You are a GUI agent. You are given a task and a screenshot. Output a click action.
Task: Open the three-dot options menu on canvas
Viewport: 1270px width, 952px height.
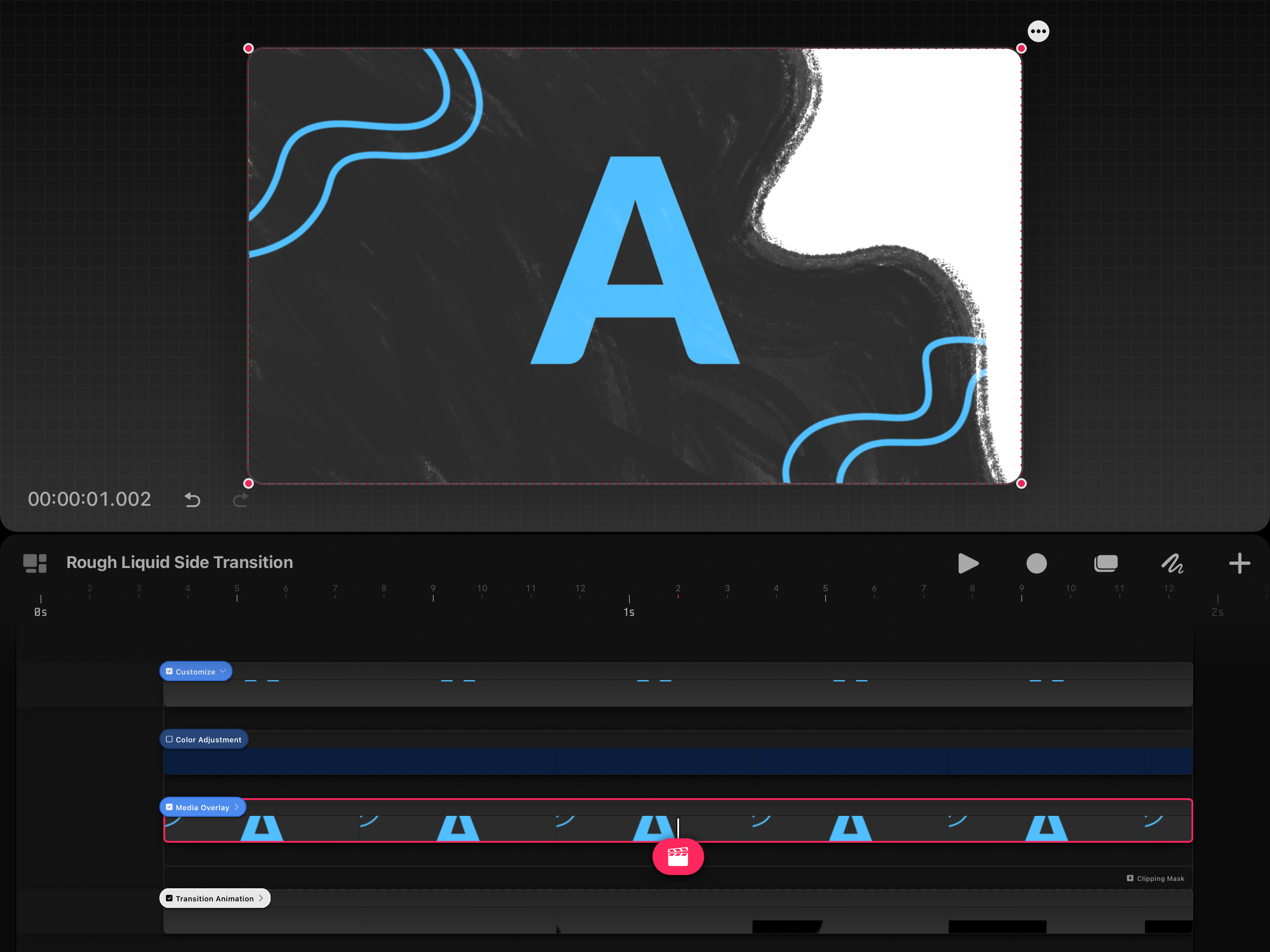[x=1038, y=31]
